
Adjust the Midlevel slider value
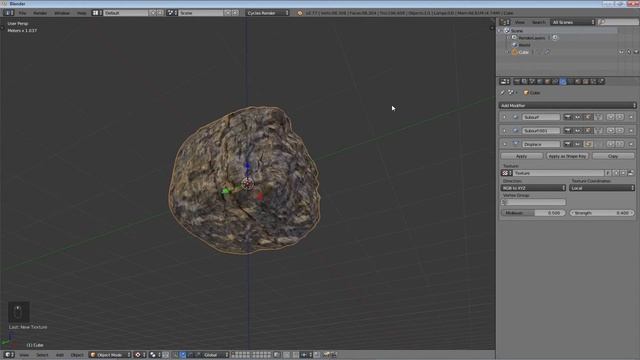point(533,213)
